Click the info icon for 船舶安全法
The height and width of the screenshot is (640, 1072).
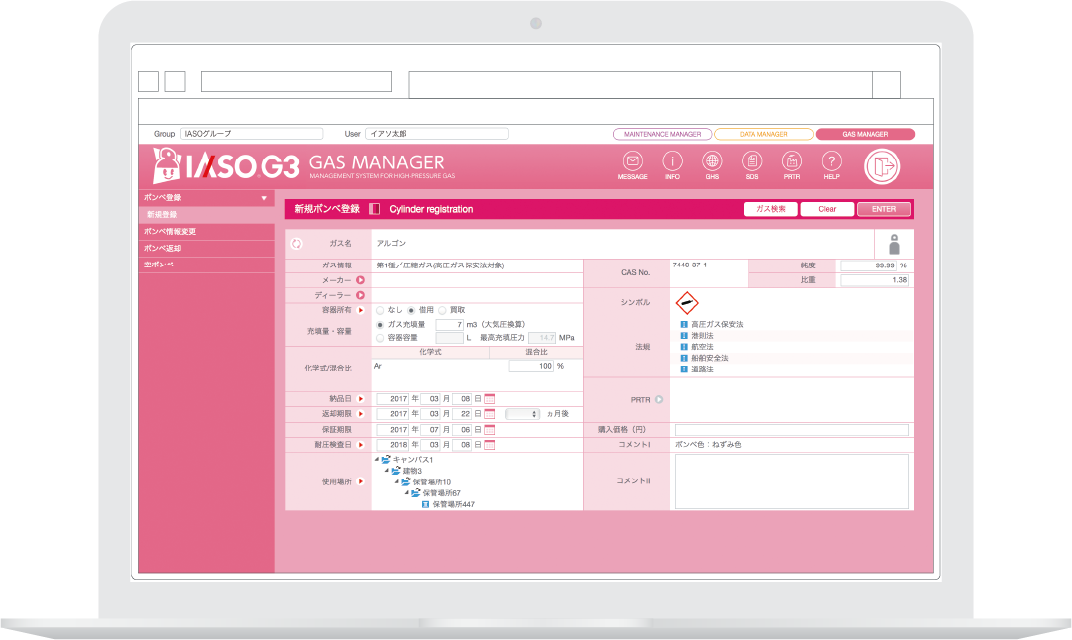[x=684, y=358]
